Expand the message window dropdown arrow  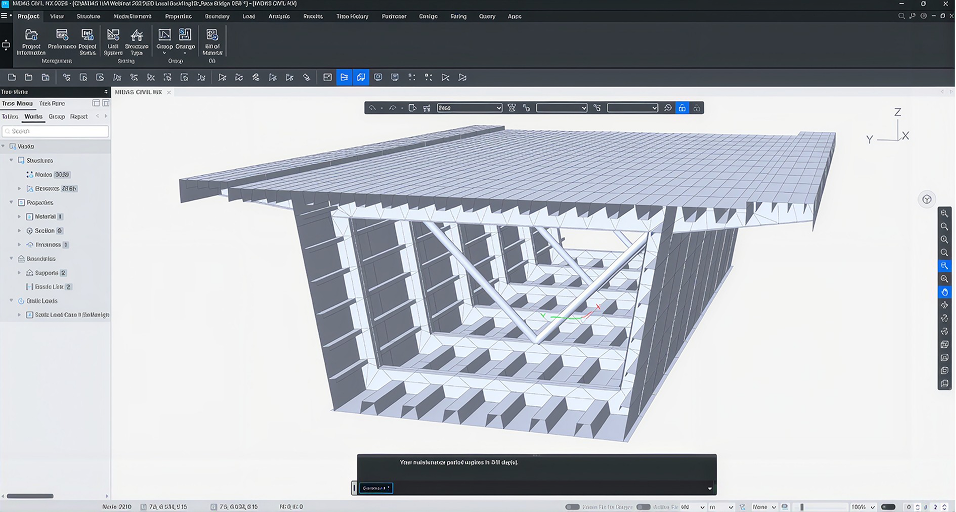click(710, 488)
